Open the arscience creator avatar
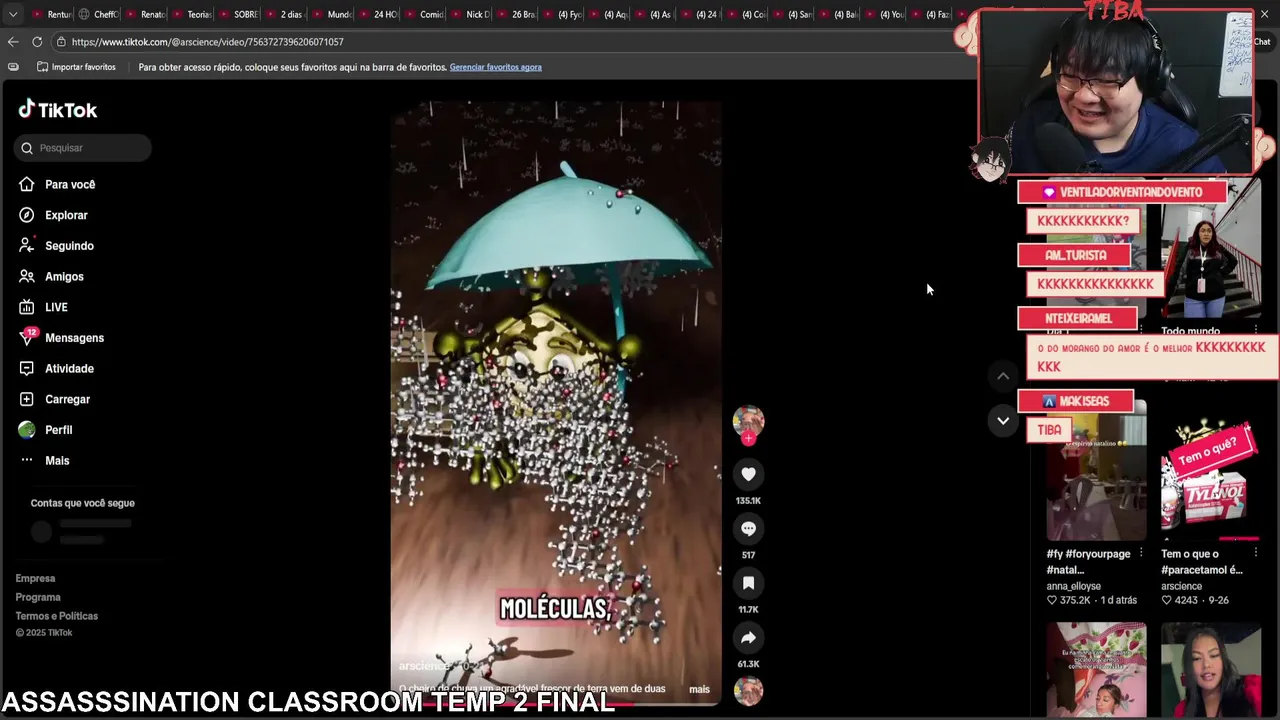Screen dimensions: 1280x720 pyautogui.click(x=748, y=421)
